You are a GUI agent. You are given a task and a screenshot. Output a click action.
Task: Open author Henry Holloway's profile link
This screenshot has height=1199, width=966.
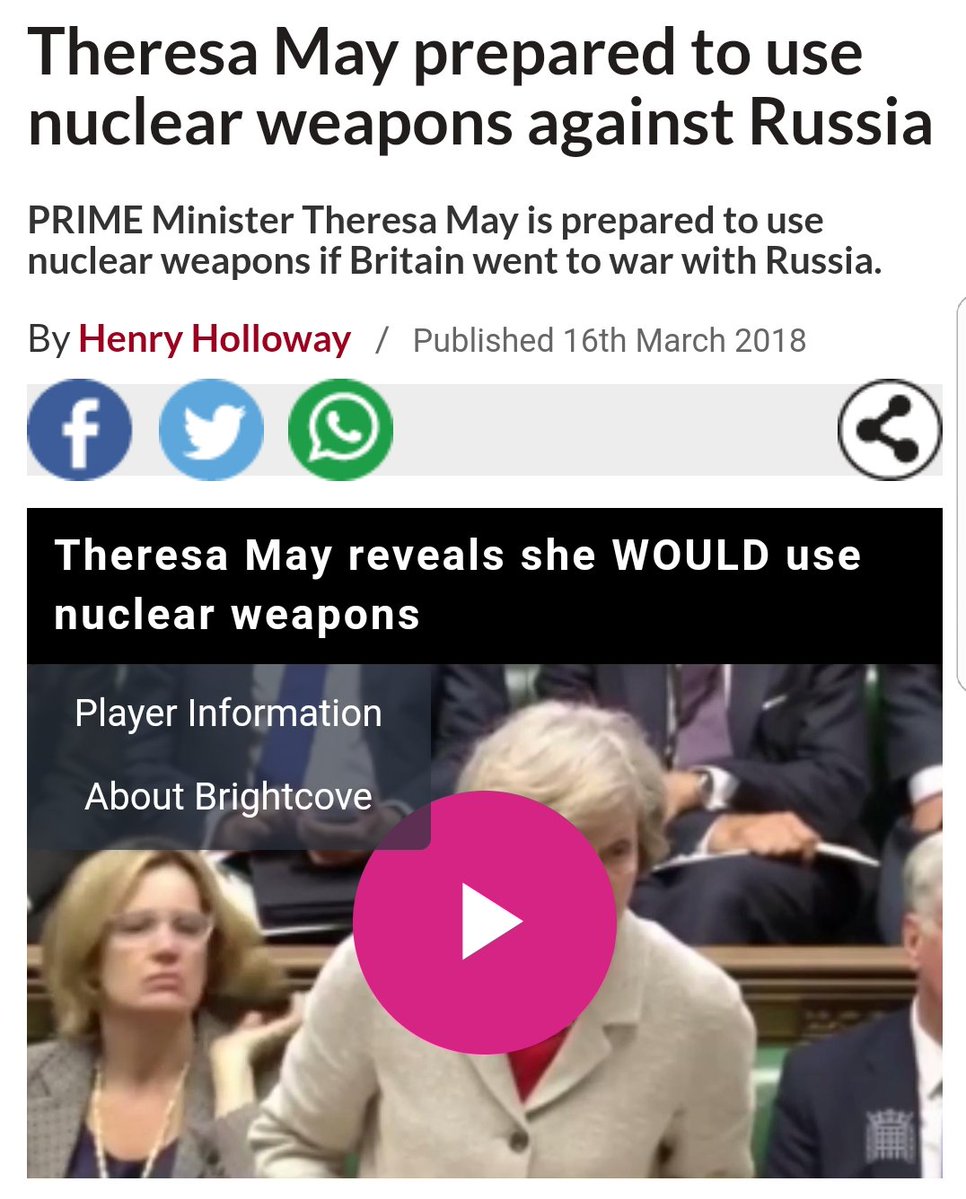click(214, 340)
